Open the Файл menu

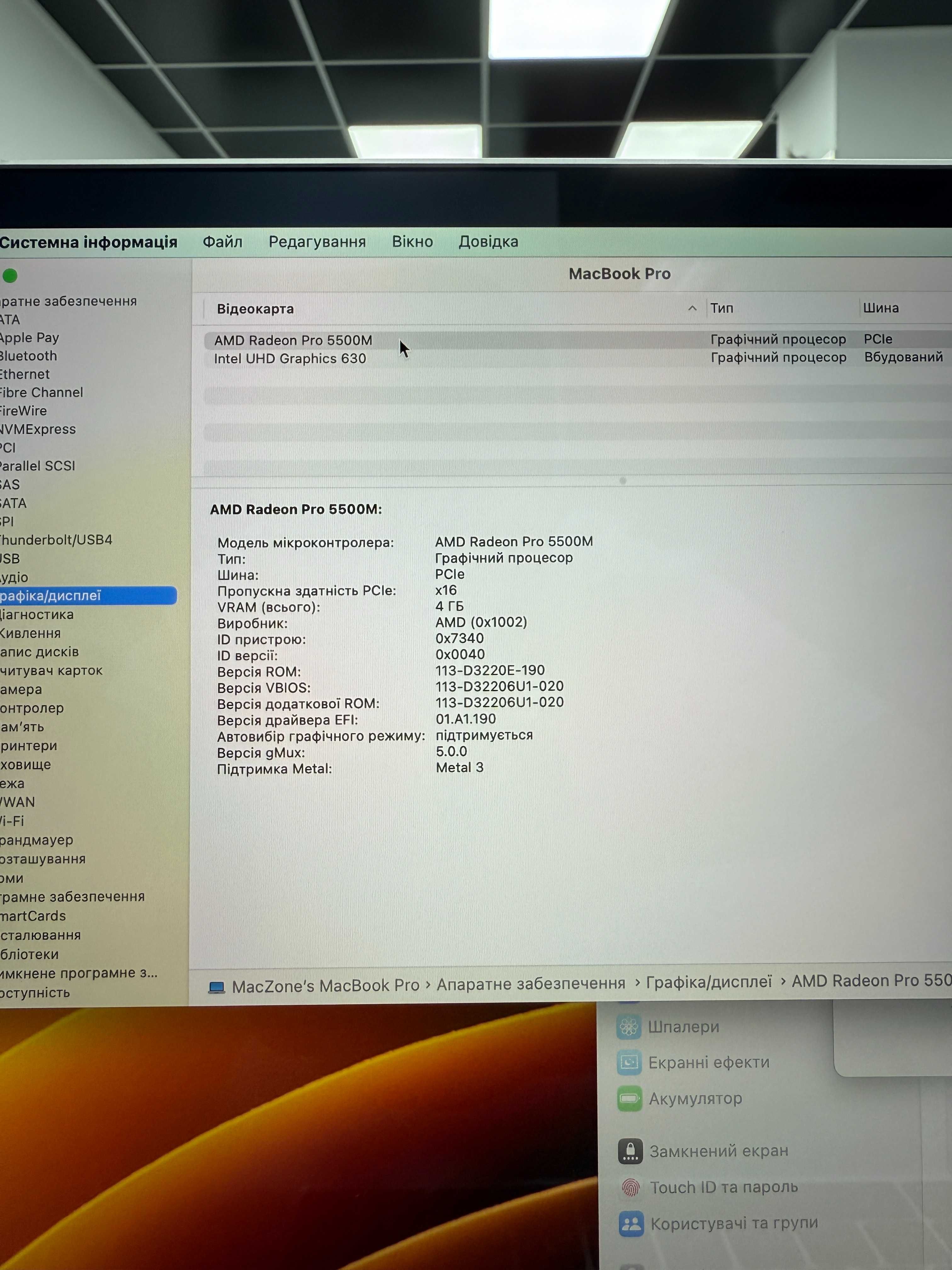click(x=223, y=242)
